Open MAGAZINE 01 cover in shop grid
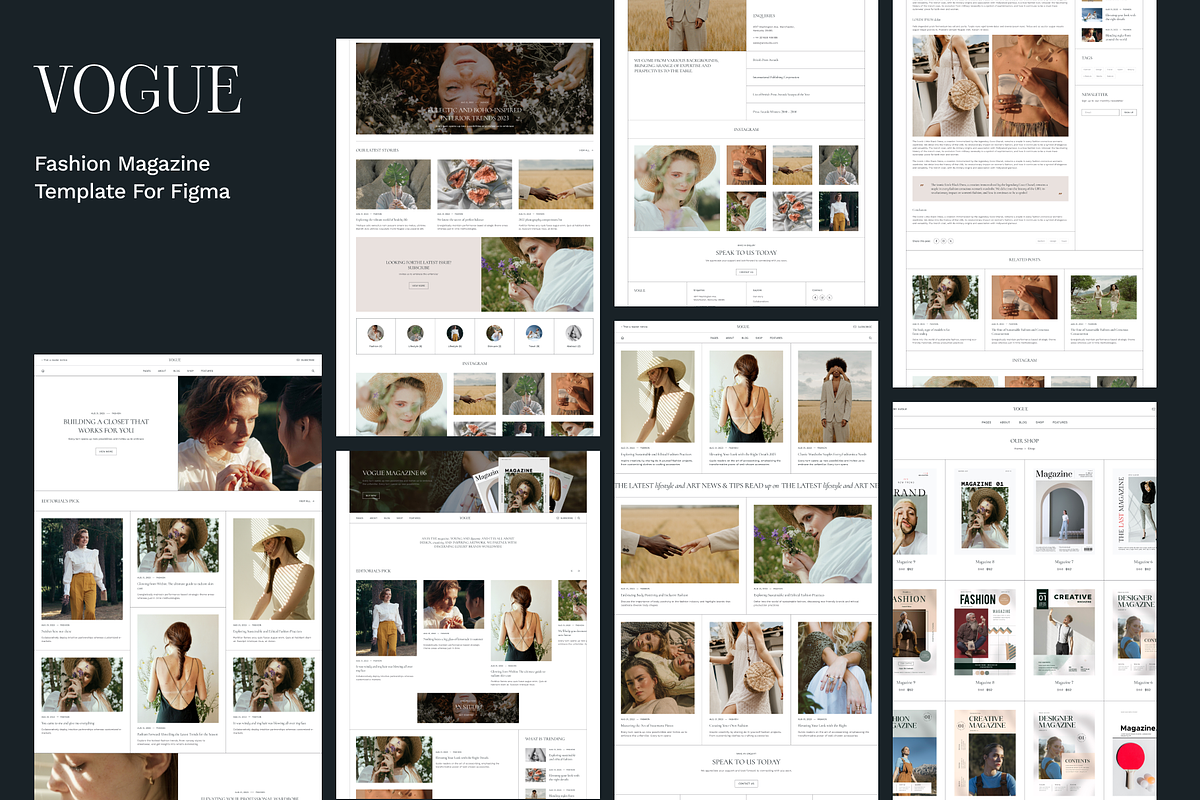The width and height of the screenshot is (1200, 800). coord(985,511)
